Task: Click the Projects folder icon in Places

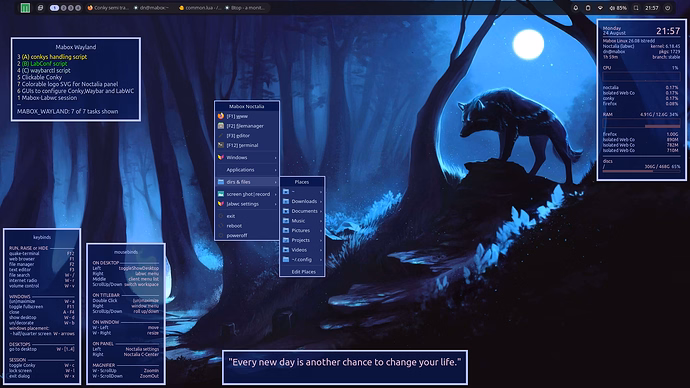Action: click(286, 240)
